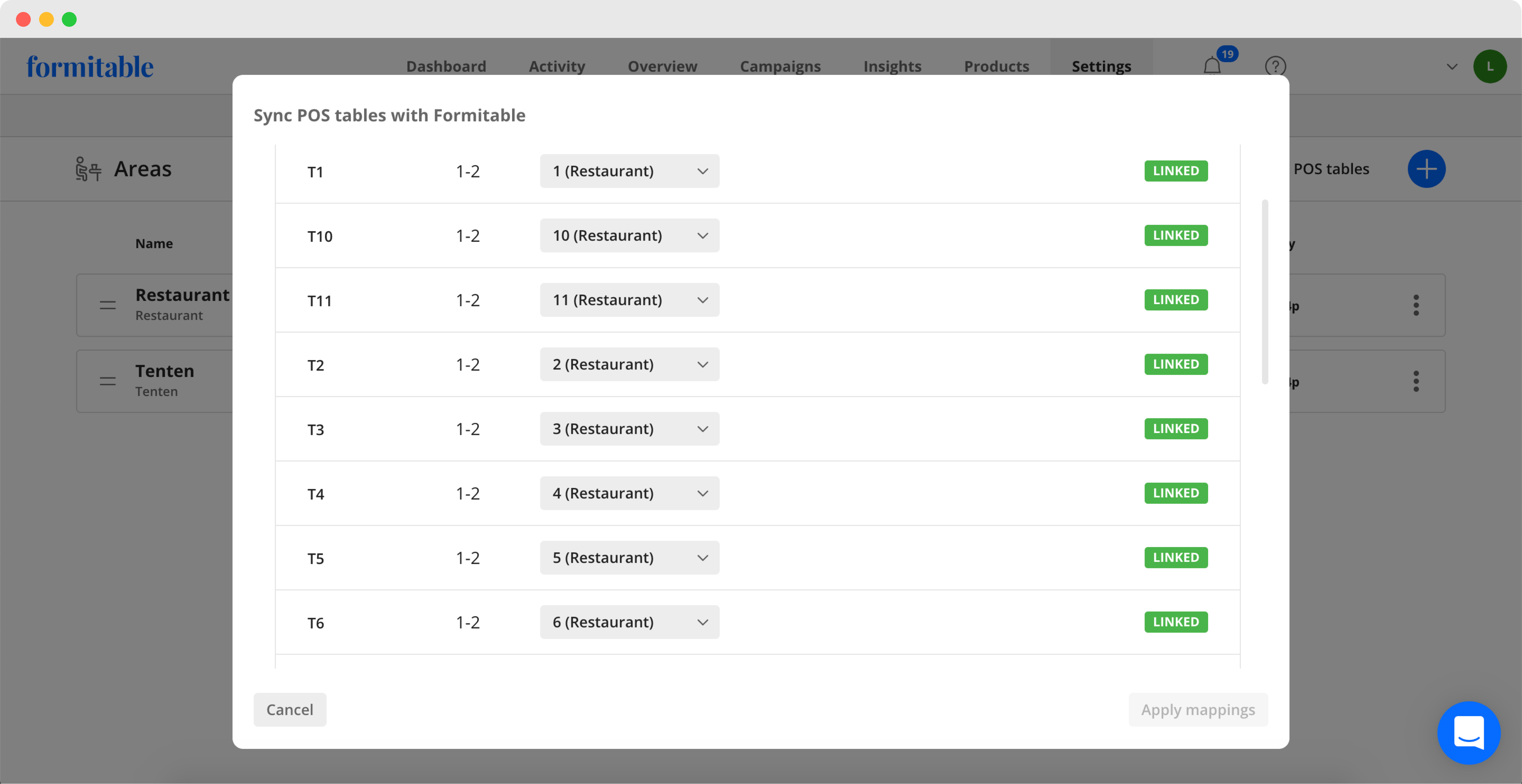Click the Apply mappings button
Image resolution: width=1522 pixels, height=784 pixels.
pyautogui.click(x=1198, y=709)
